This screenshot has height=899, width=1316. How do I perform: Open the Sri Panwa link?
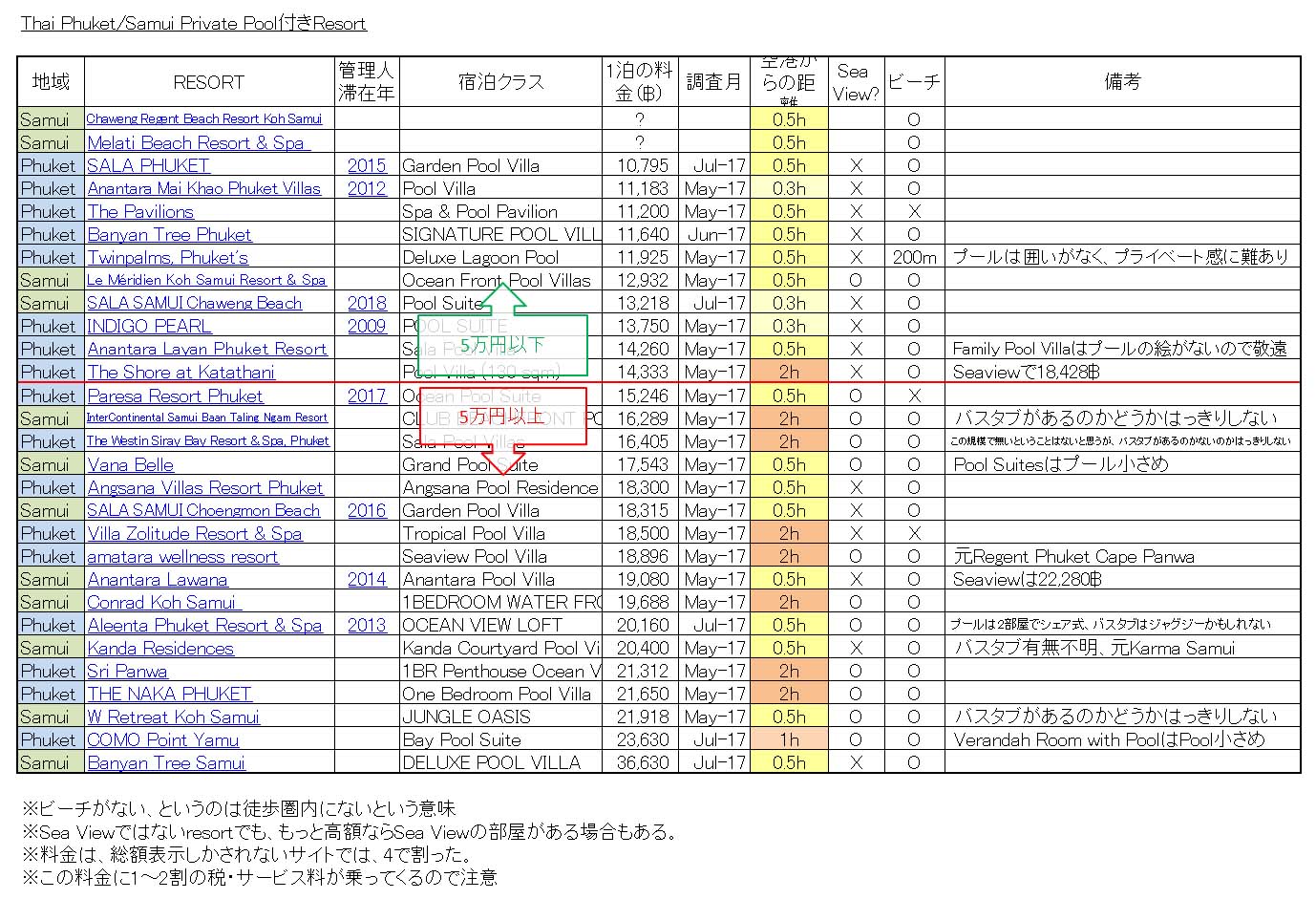tap(128, 671)
